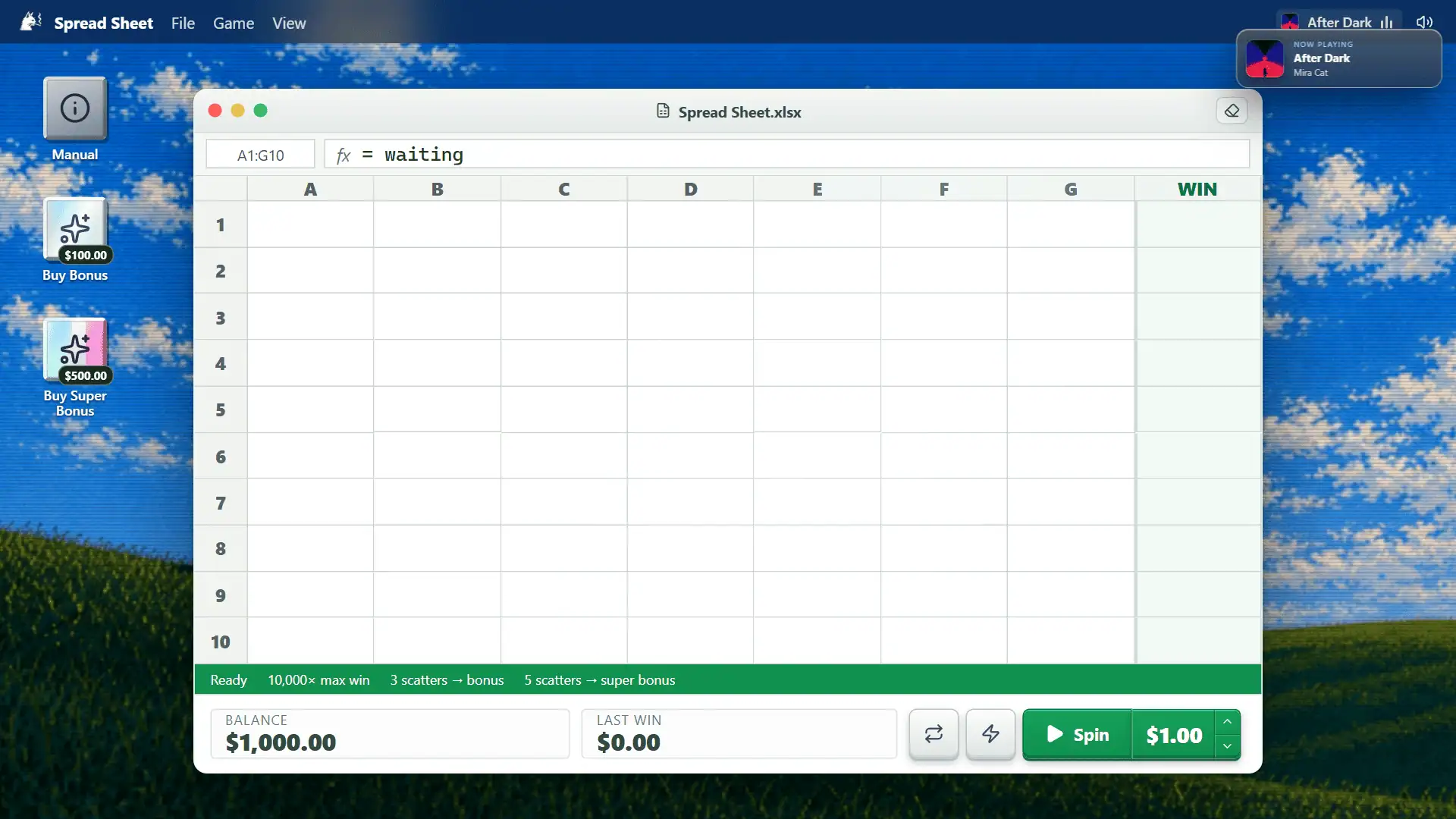Click the 'Mira Cat' artist name
Viewport: 1456px width, 819px height.
[1310, 73]
